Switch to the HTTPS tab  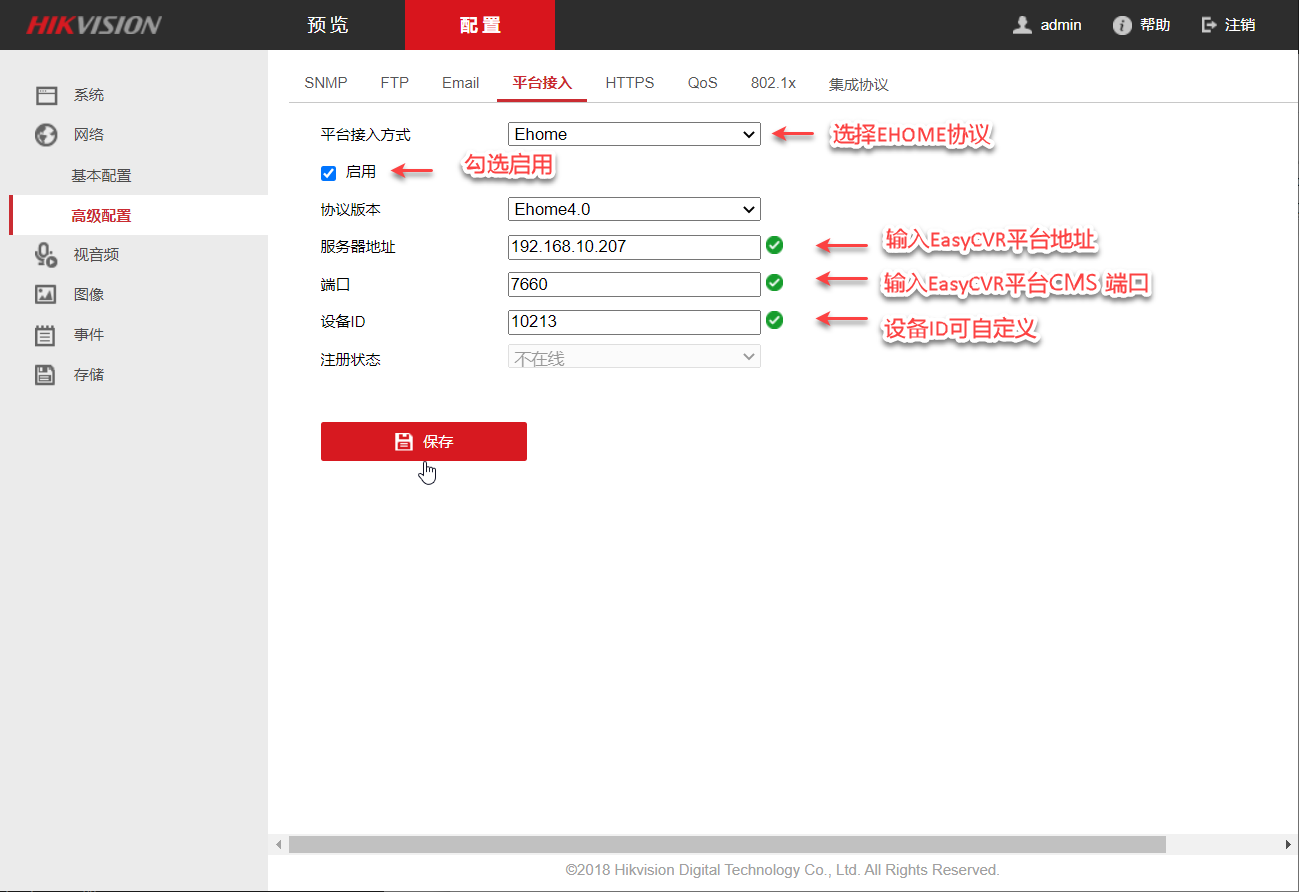pos(630,83)
